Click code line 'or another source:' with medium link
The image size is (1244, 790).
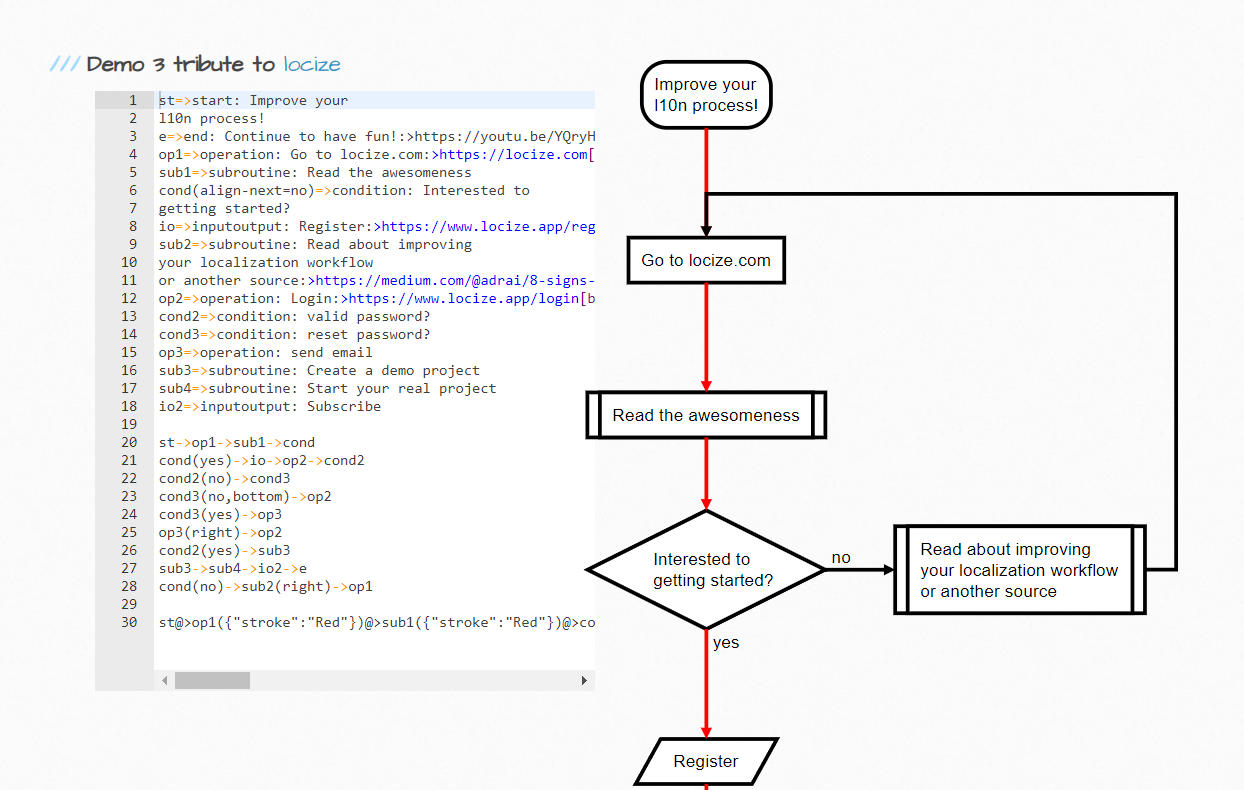(x=377, y=280)
